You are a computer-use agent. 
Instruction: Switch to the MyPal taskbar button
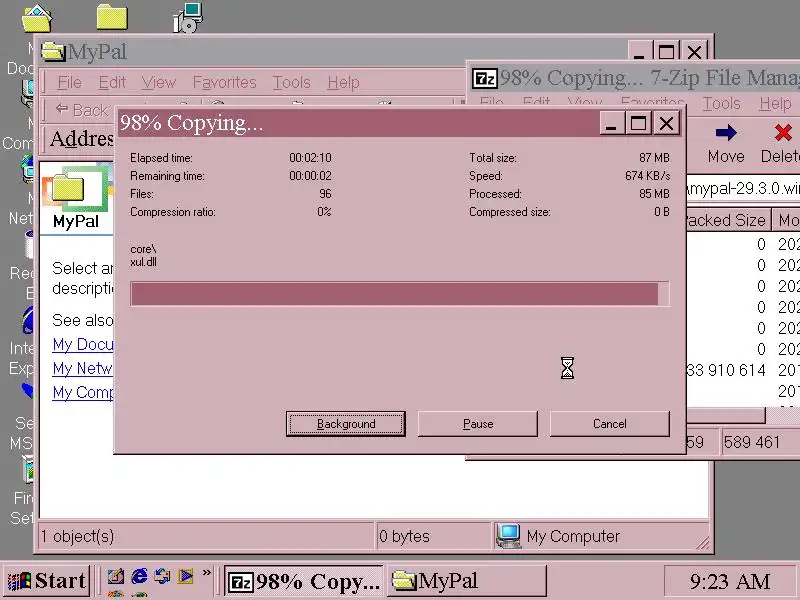466,581
